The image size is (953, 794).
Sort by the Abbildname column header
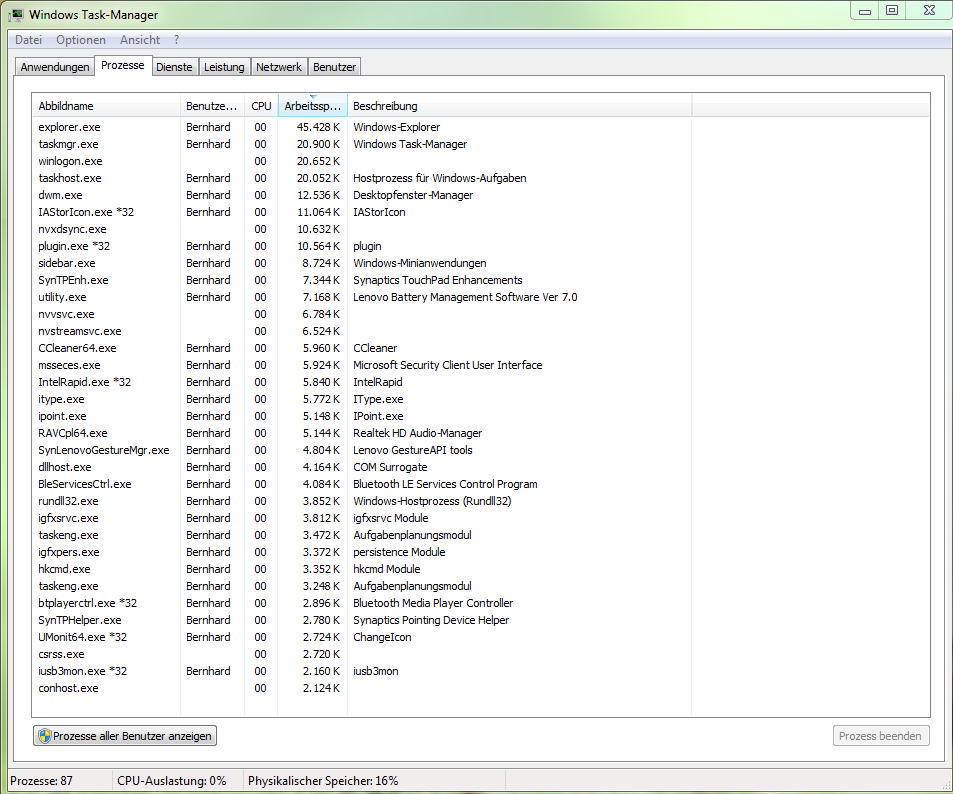pyautogui.click(x=107, y=106)
